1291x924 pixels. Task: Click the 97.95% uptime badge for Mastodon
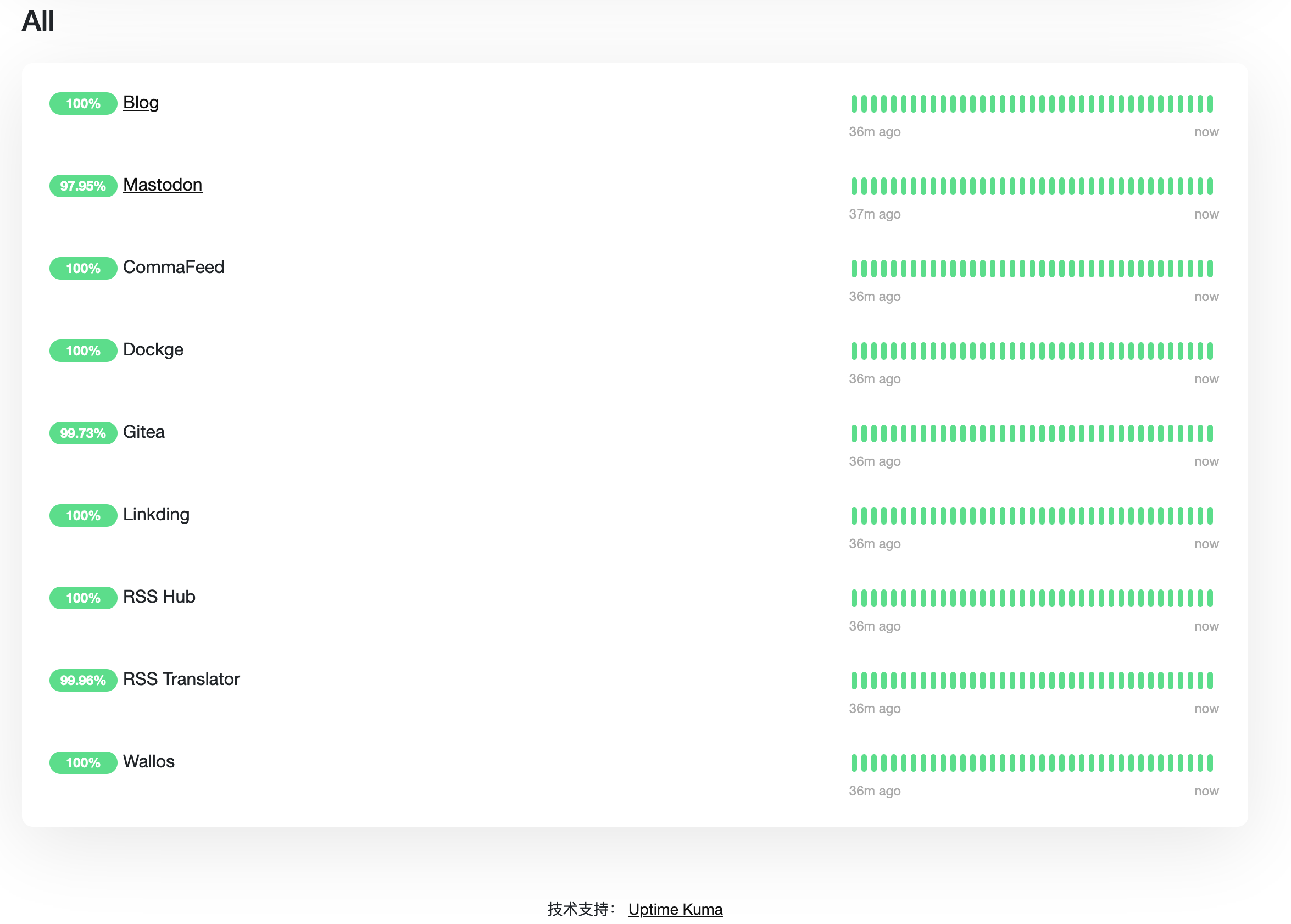point(83,186)
